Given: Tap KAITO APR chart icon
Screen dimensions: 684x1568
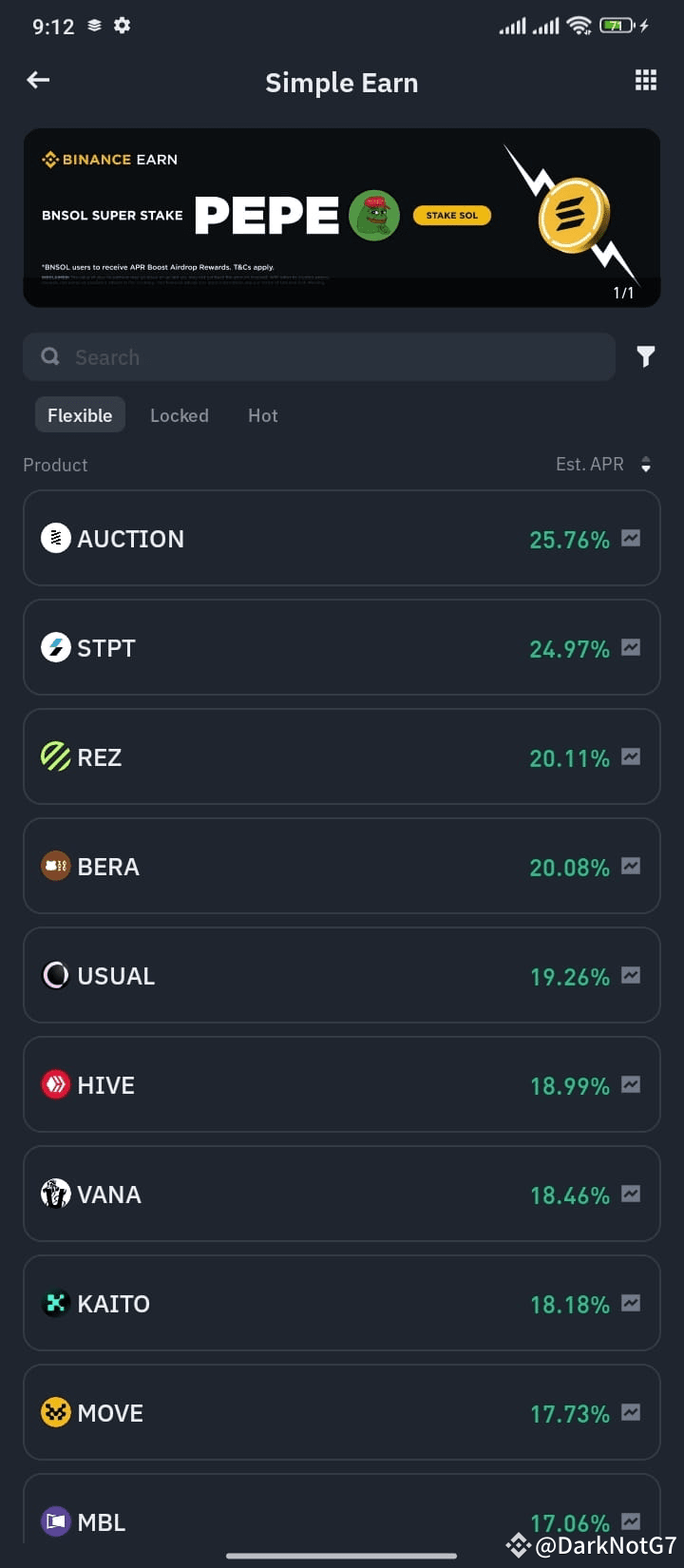Looking at the screenshot, I should pos(631,1304).
